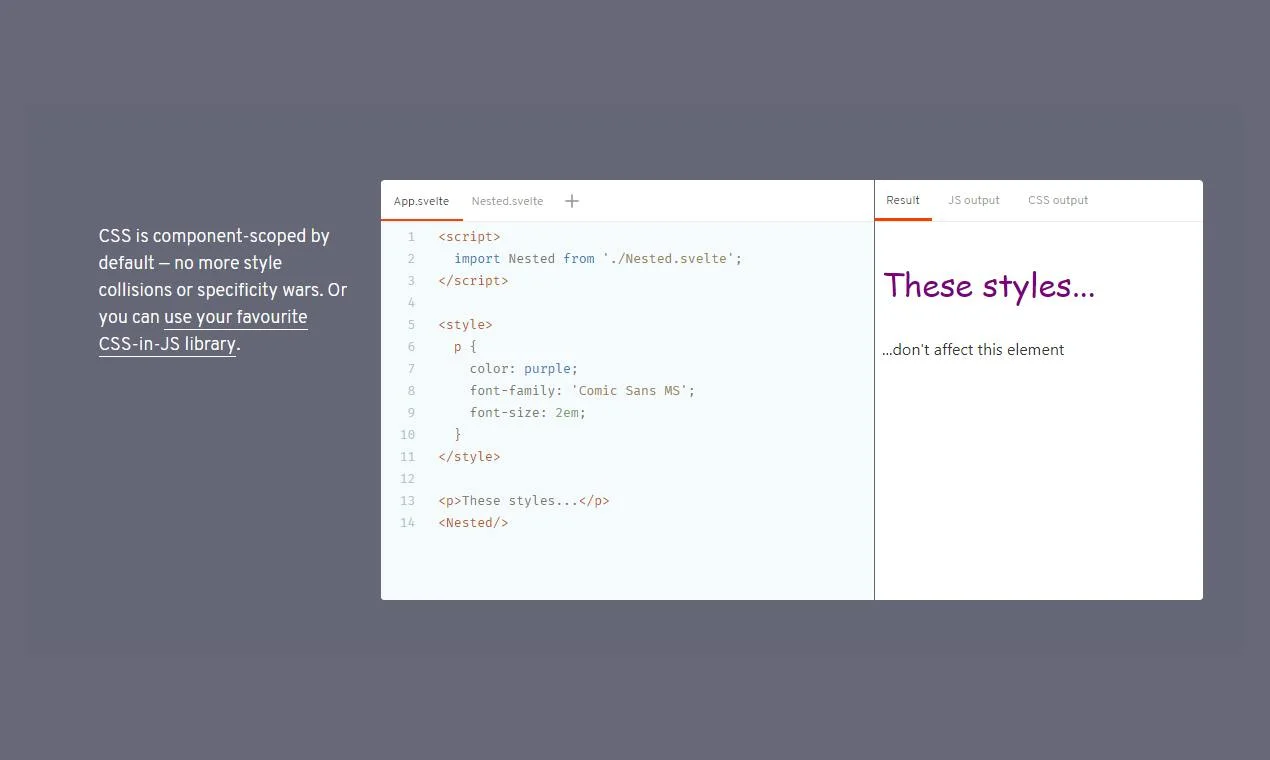This screenshot has width=1270, height=760.
Task: Select the Result output tab
Action: click(903, 200)
